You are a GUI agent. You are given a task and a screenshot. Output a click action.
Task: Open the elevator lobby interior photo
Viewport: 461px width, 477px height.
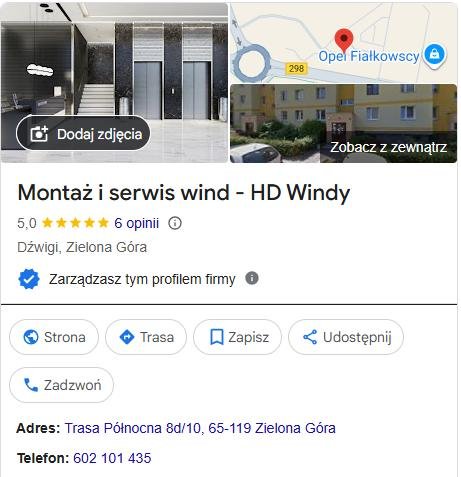114,83
